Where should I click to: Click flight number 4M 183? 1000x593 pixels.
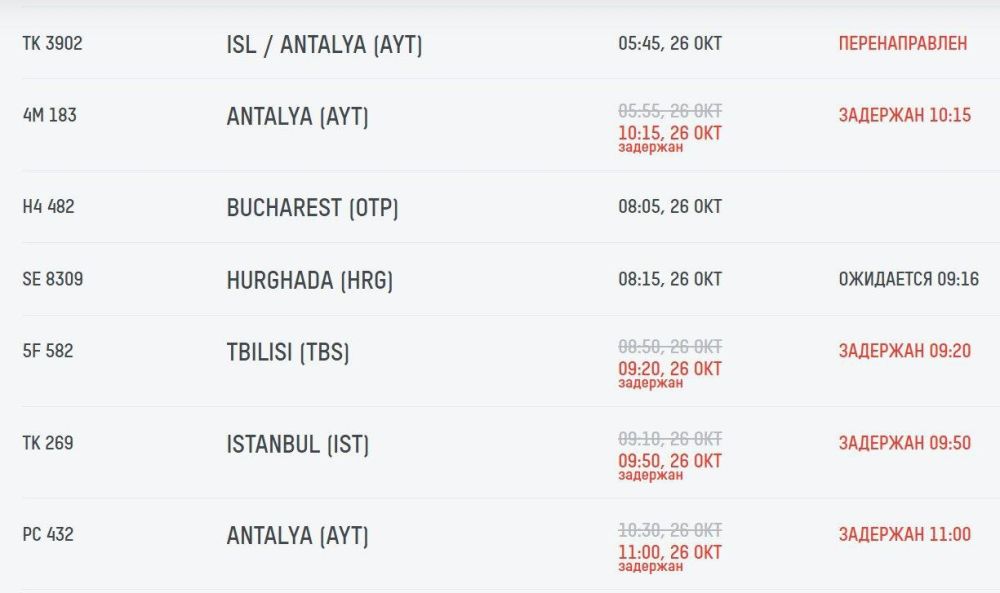tap(49, 115)
